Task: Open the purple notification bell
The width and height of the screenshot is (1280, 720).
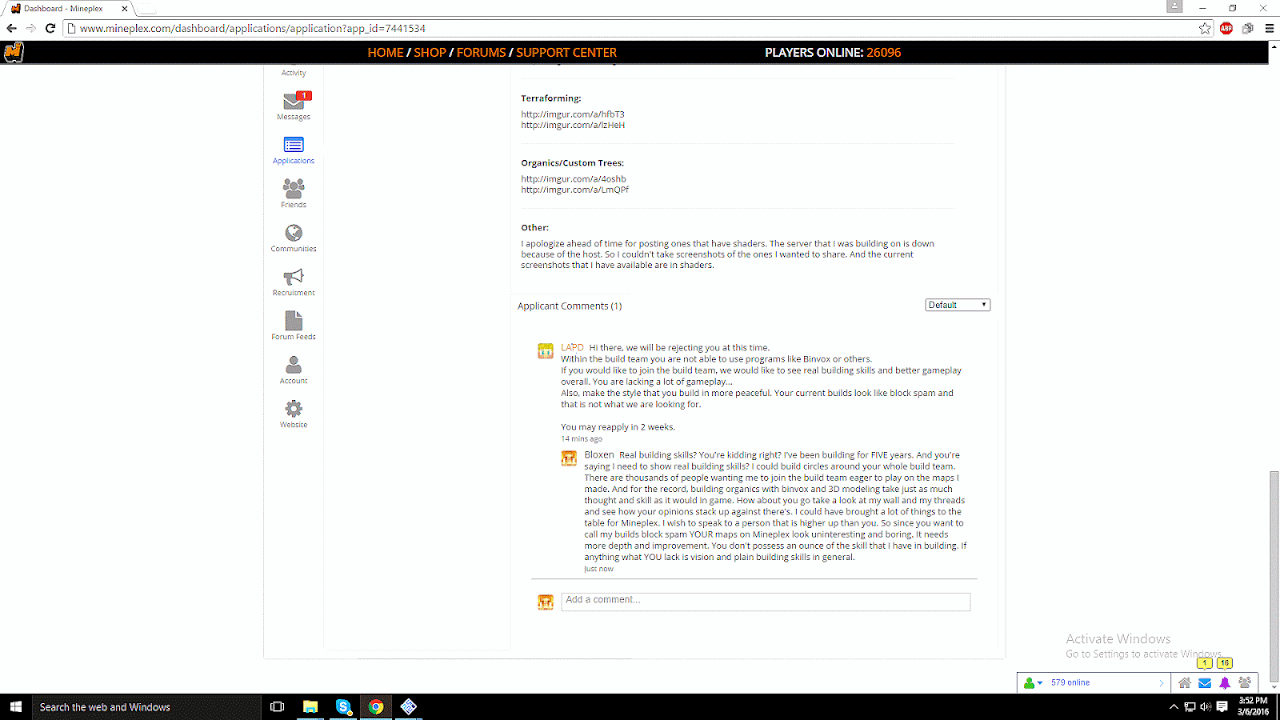Action: tap(1225, 683)
